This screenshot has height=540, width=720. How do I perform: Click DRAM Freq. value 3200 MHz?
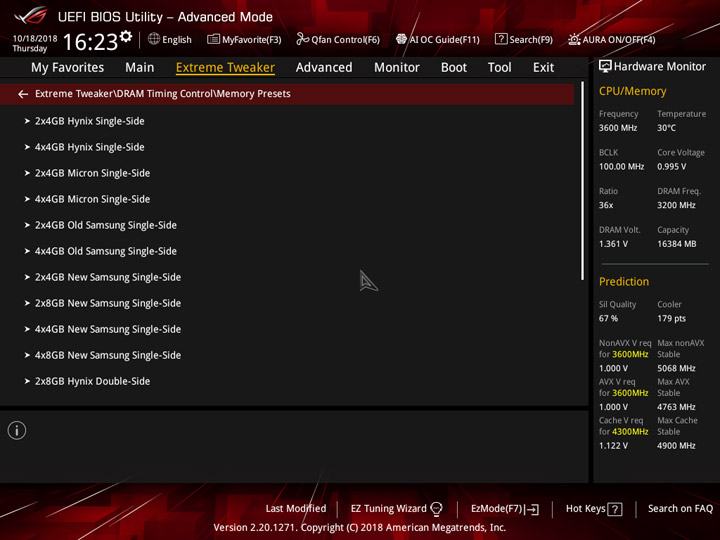[676, 205]
